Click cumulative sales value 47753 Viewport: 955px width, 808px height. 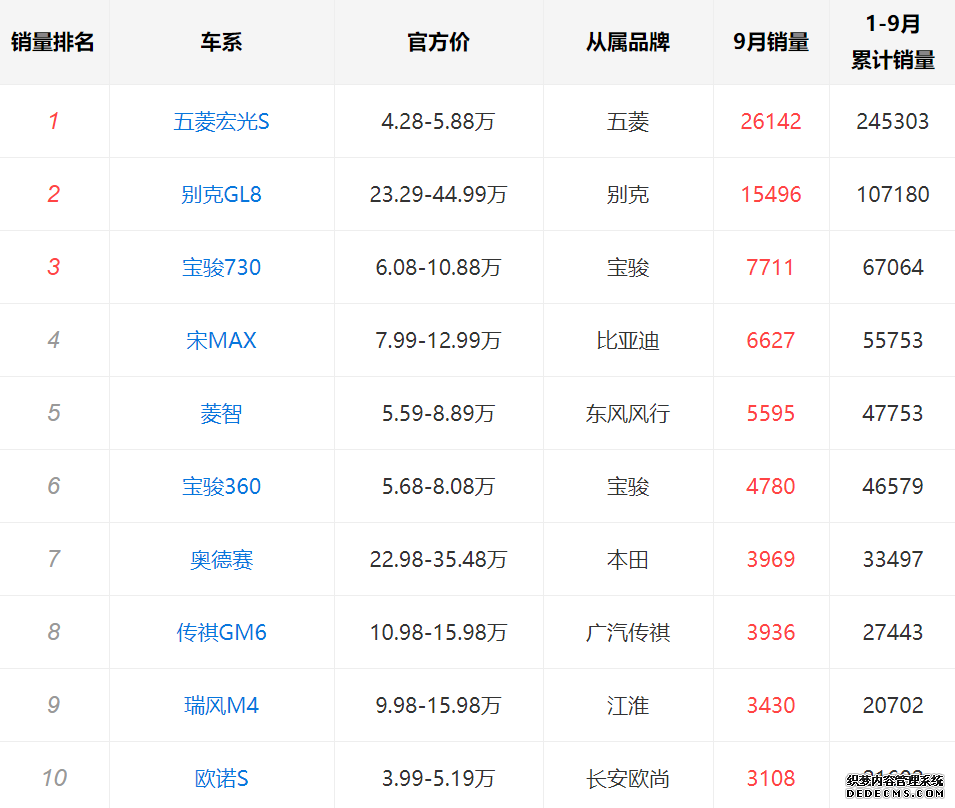(893, 413)
